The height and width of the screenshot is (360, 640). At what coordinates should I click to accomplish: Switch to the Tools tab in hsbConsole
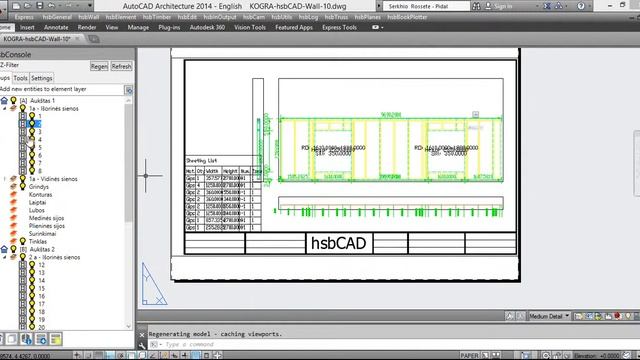click(x=20, y=78)
